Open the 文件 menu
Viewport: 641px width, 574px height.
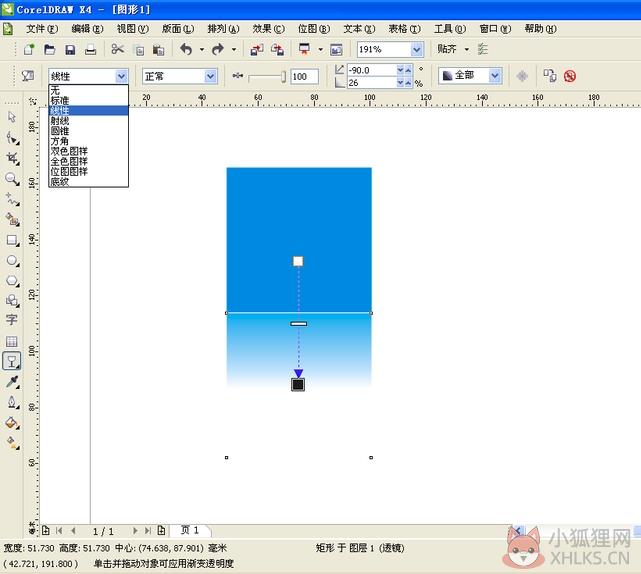(x=42, y=29)
